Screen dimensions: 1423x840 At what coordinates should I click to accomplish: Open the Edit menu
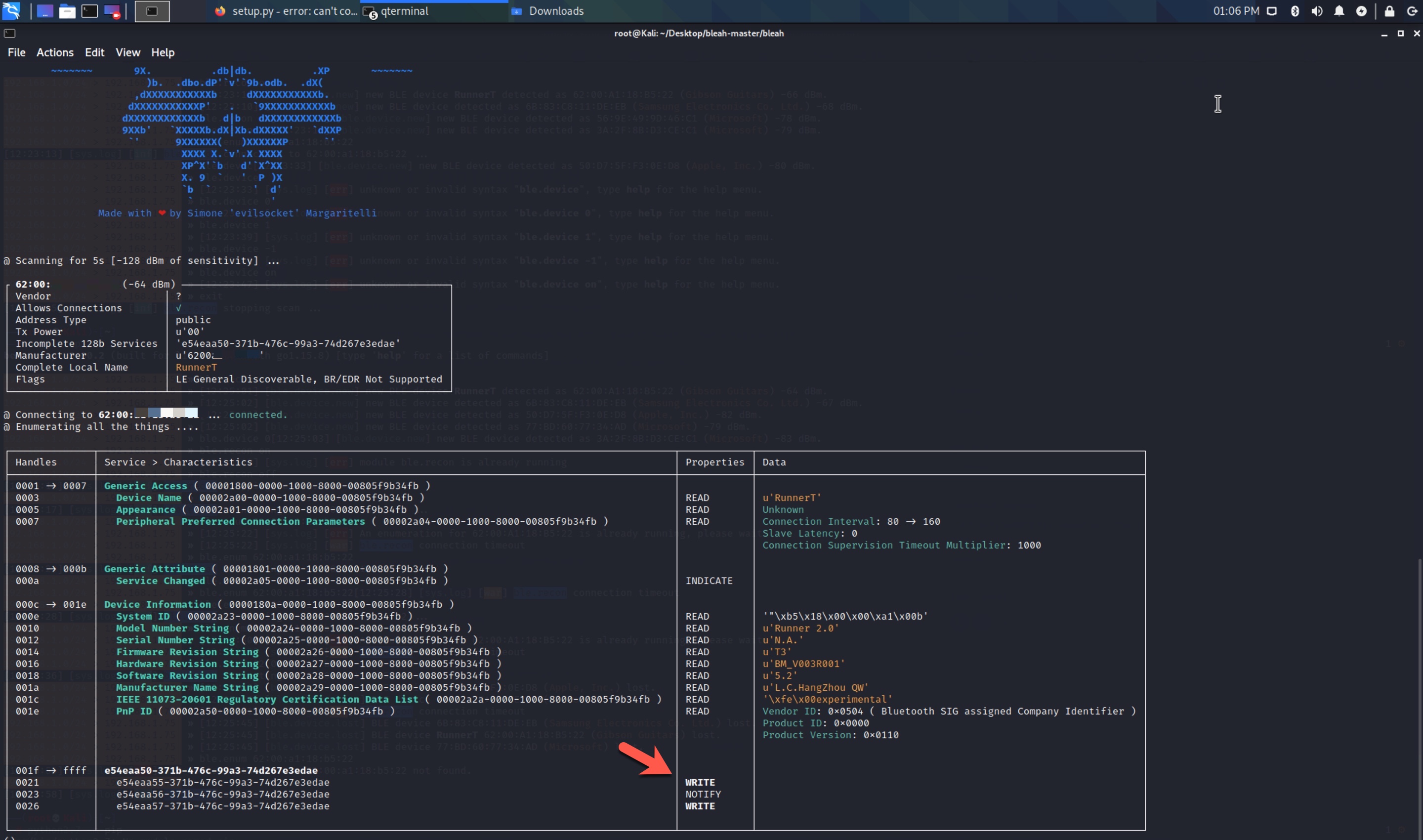coord(94,52)
